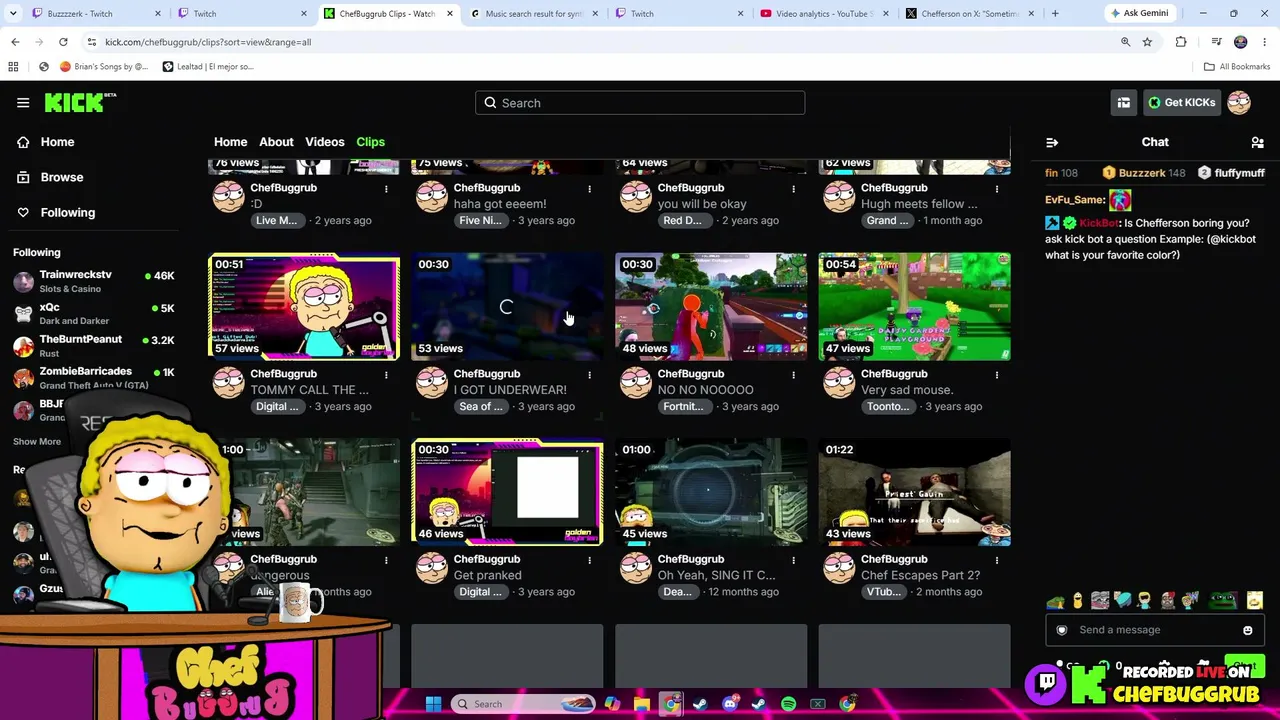
Task: Open the Chrome three-dot menu
Action: click(x=1263, y=42)
